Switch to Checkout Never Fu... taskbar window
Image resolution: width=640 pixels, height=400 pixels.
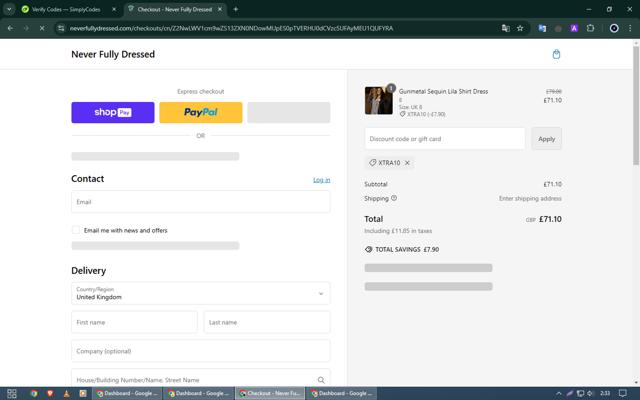click(x=270, y=393)
